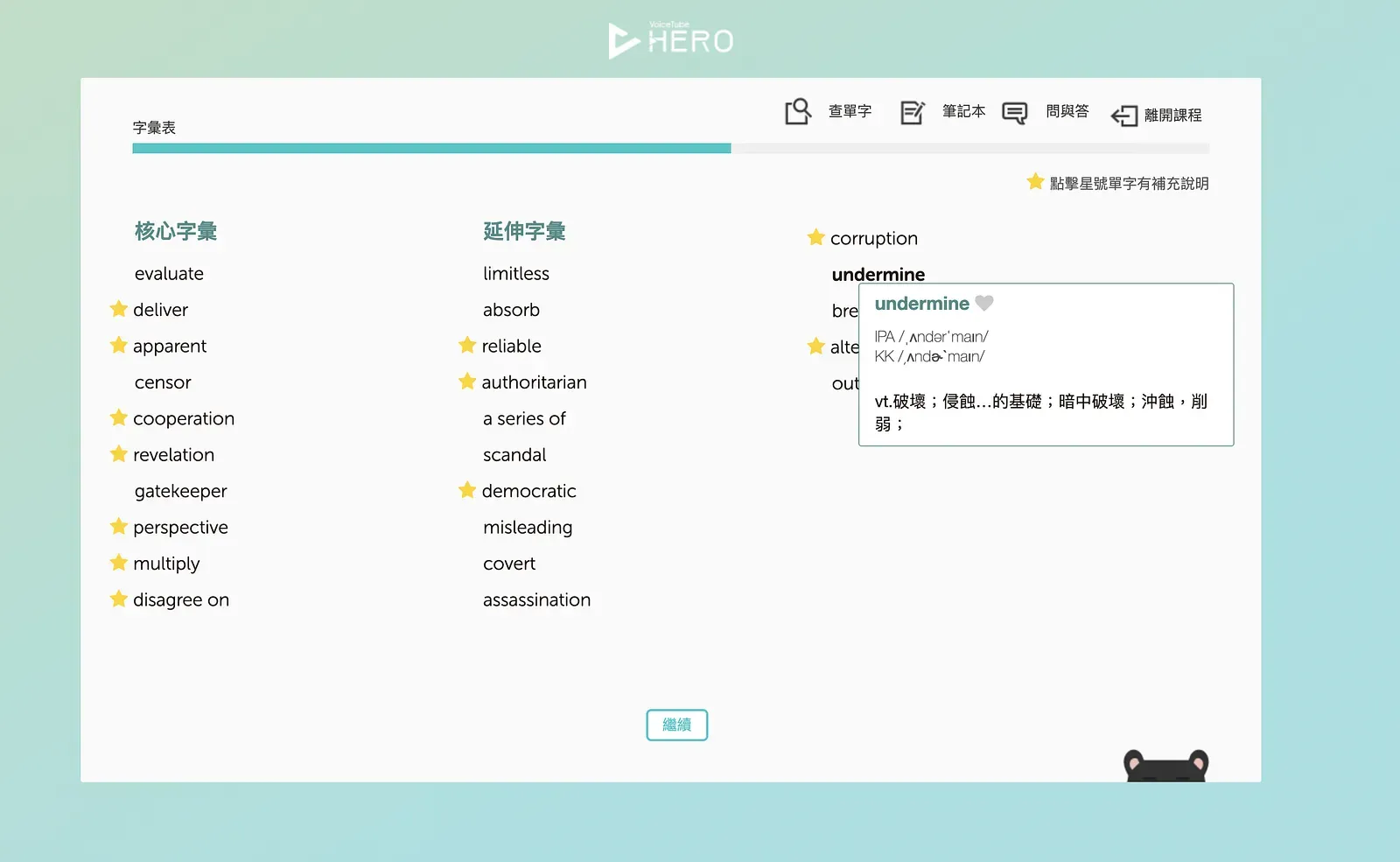The image size is (1400, 862).
Task: Click the star next to corruption
Action: pos(816,237)
